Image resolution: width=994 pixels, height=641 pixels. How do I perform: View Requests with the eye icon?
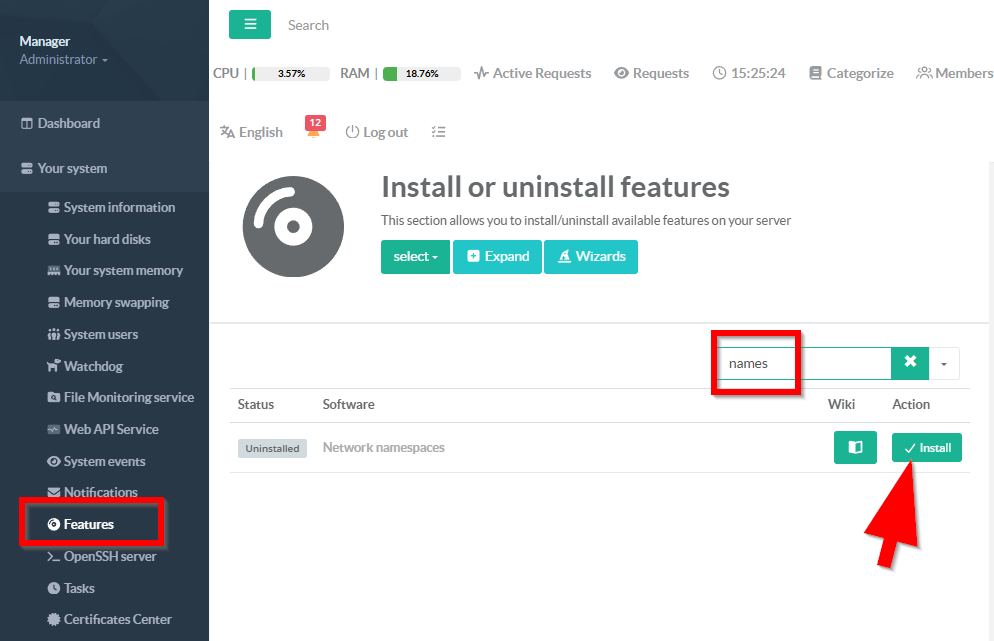coord(651,73)
